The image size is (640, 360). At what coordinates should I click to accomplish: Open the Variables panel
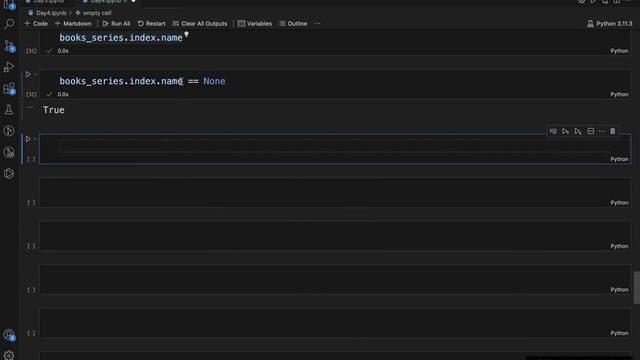(x=255, y=24)
